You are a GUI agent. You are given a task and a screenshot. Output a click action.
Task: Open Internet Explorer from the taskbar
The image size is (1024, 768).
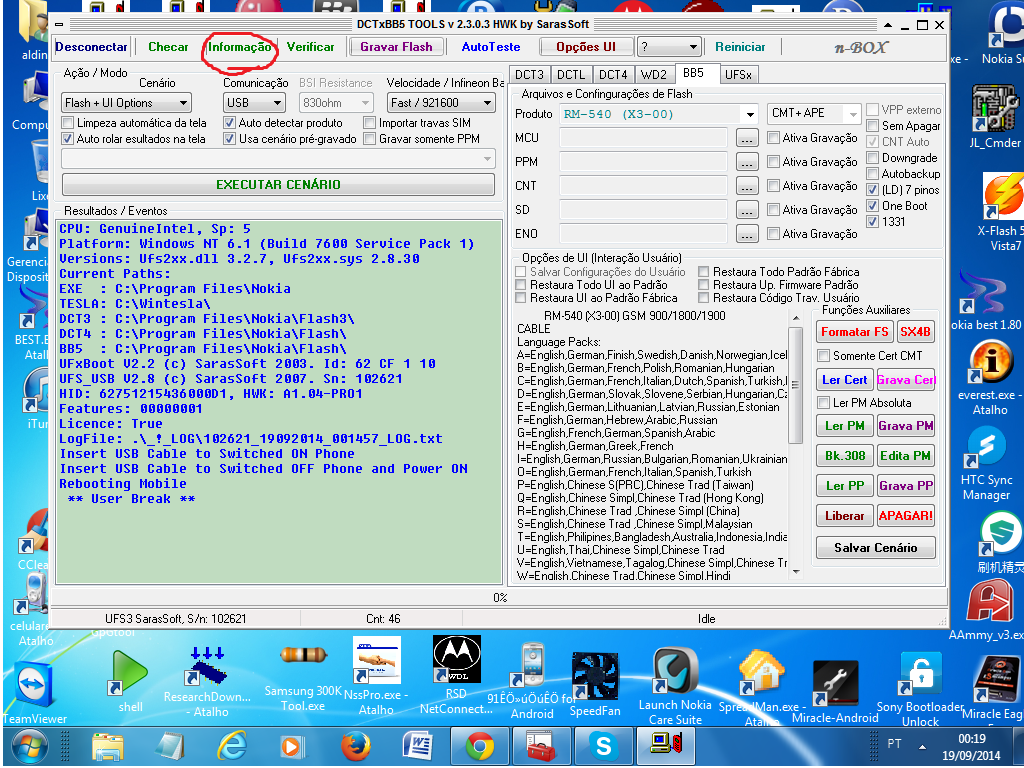(x=232, y=746)
